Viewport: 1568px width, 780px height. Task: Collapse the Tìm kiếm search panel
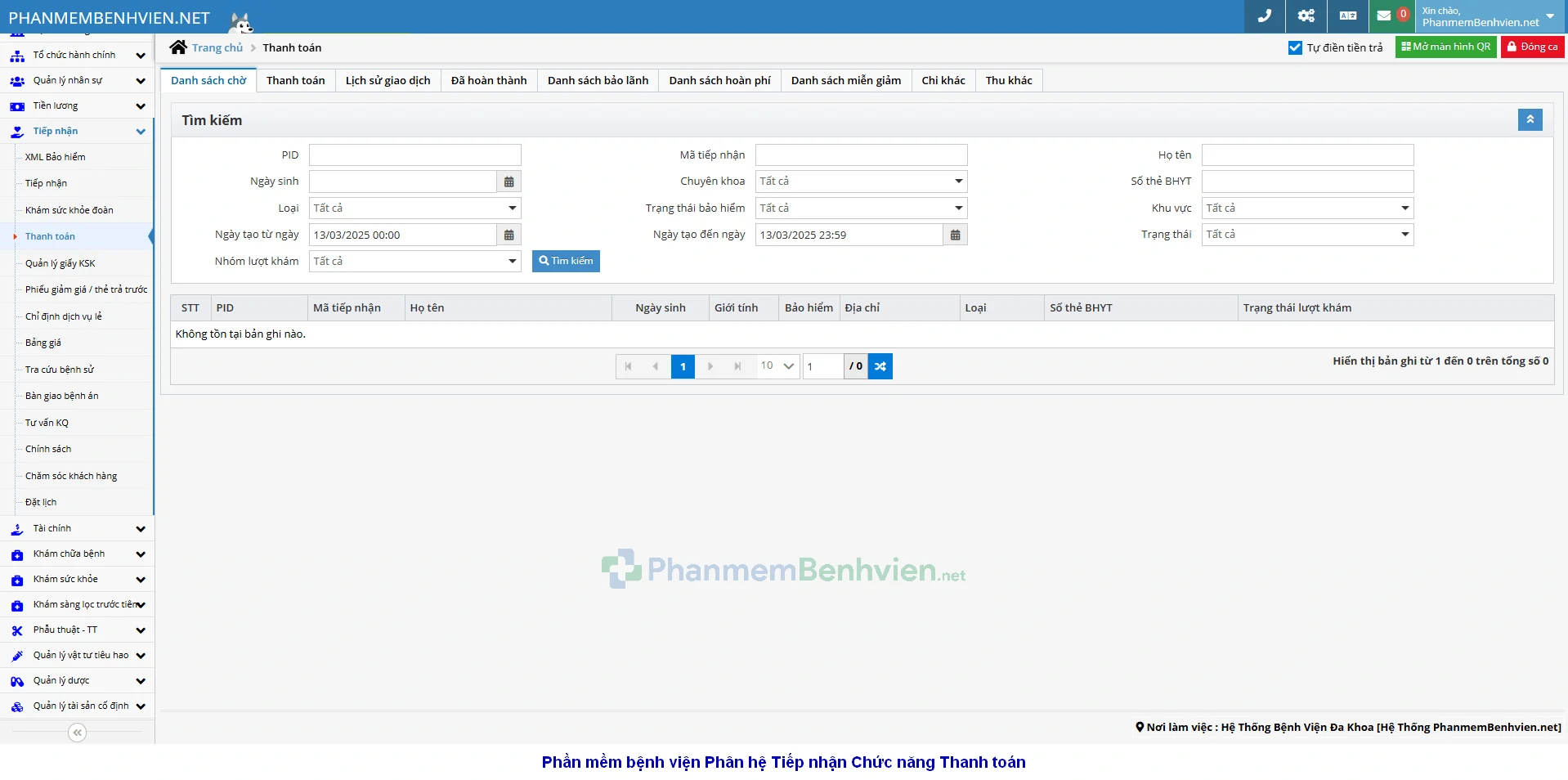(1530, 120)
